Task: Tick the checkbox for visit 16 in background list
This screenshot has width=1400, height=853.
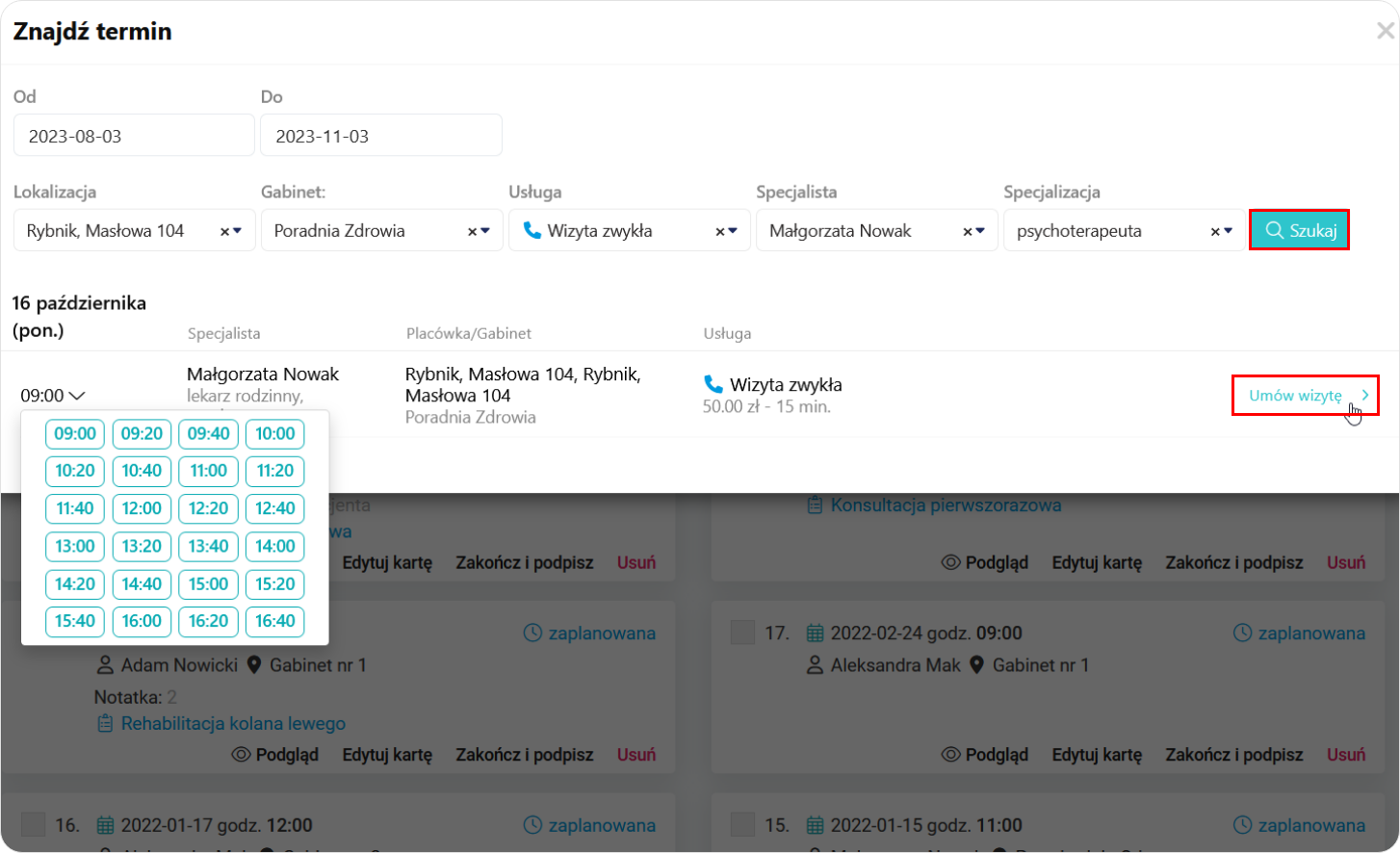Action: [33, 825]
